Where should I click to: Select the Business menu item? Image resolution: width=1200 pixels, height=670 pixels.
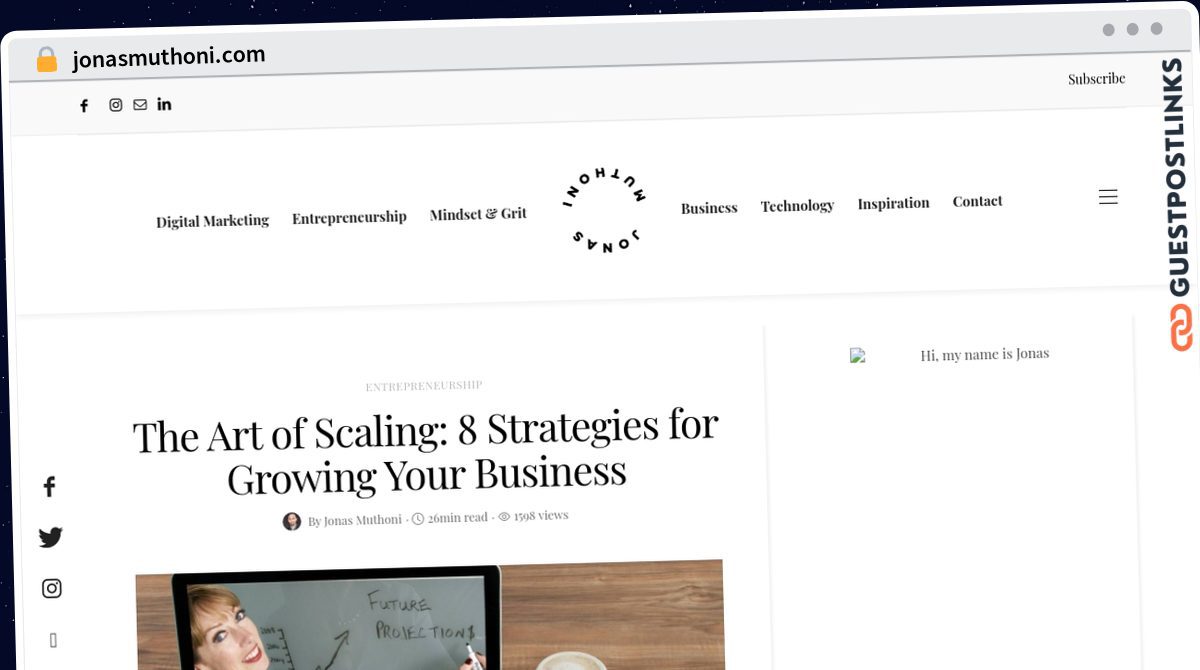point(709,208)
